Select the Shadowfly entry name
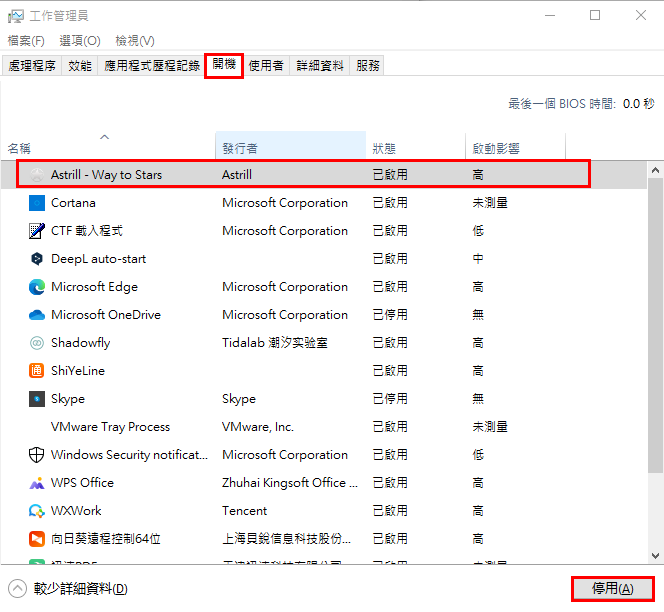Image resolution: width=664 pixels, height=612 pixels. 80,343
